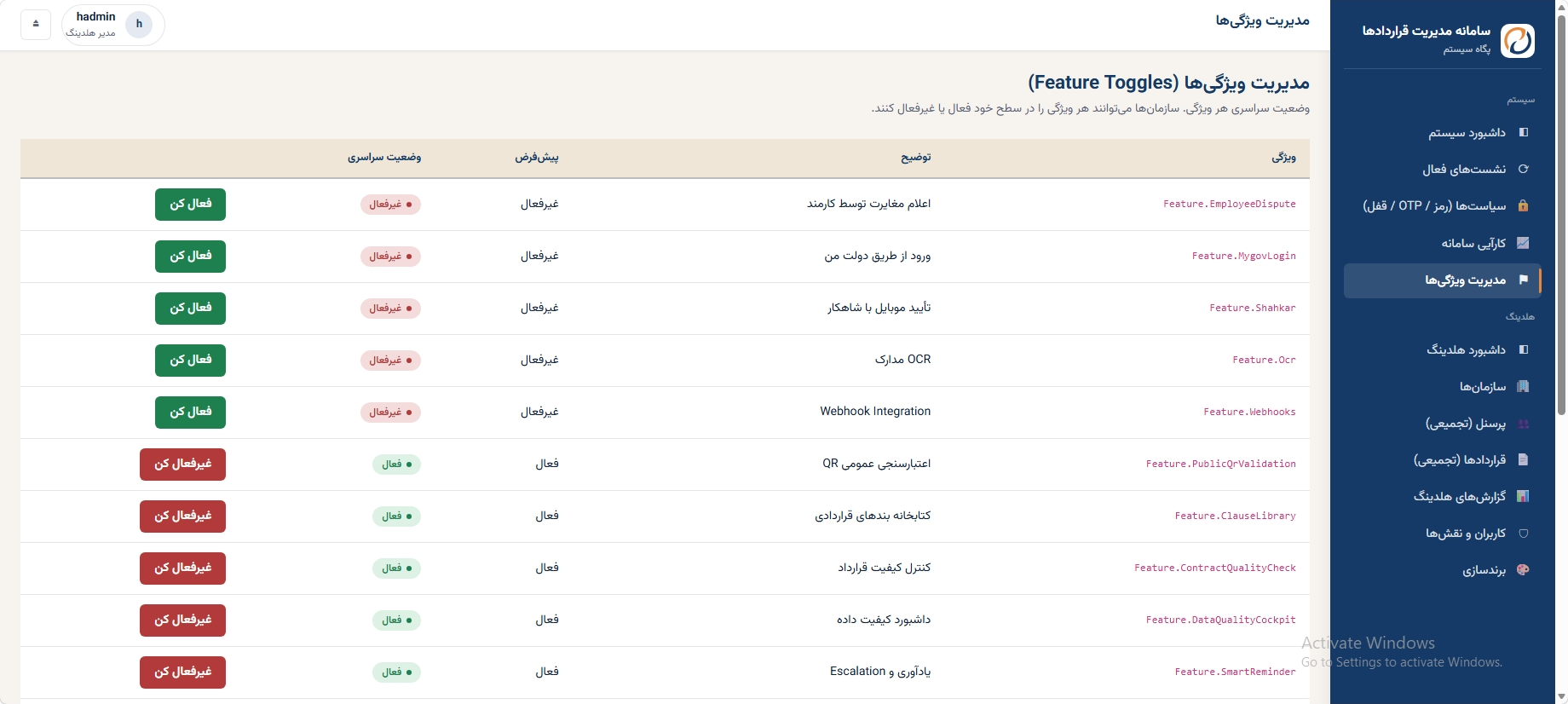Disable Feature.DataQualityCockpit with غیرفعال کن
This screenshot has height=704, width=1568.
coord(182,620)
